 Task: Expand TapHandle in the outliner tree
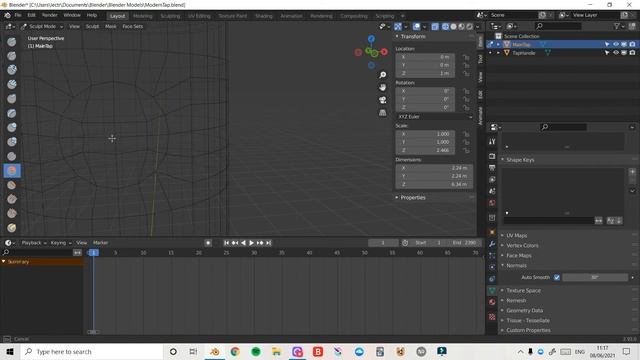point(498,53)
